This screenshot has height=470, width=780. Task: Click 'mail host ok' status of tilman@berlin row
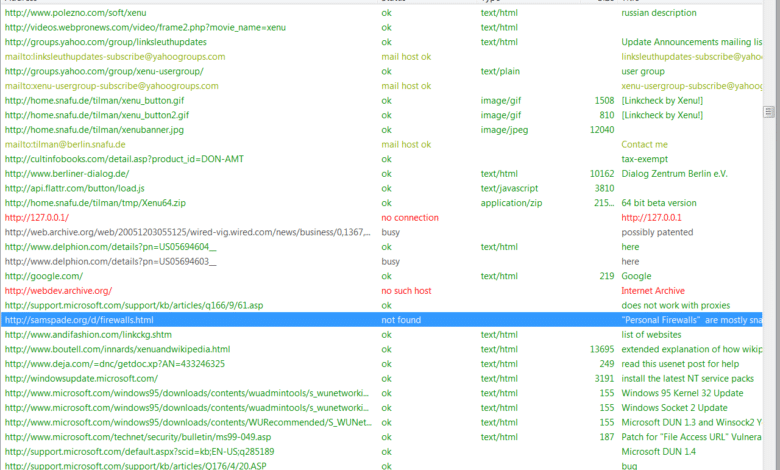click(406, 145)
